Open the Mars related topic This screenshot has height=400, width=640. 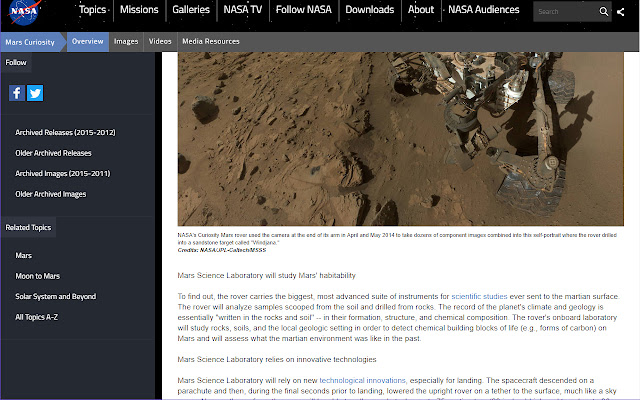click(x=24, y=256)
